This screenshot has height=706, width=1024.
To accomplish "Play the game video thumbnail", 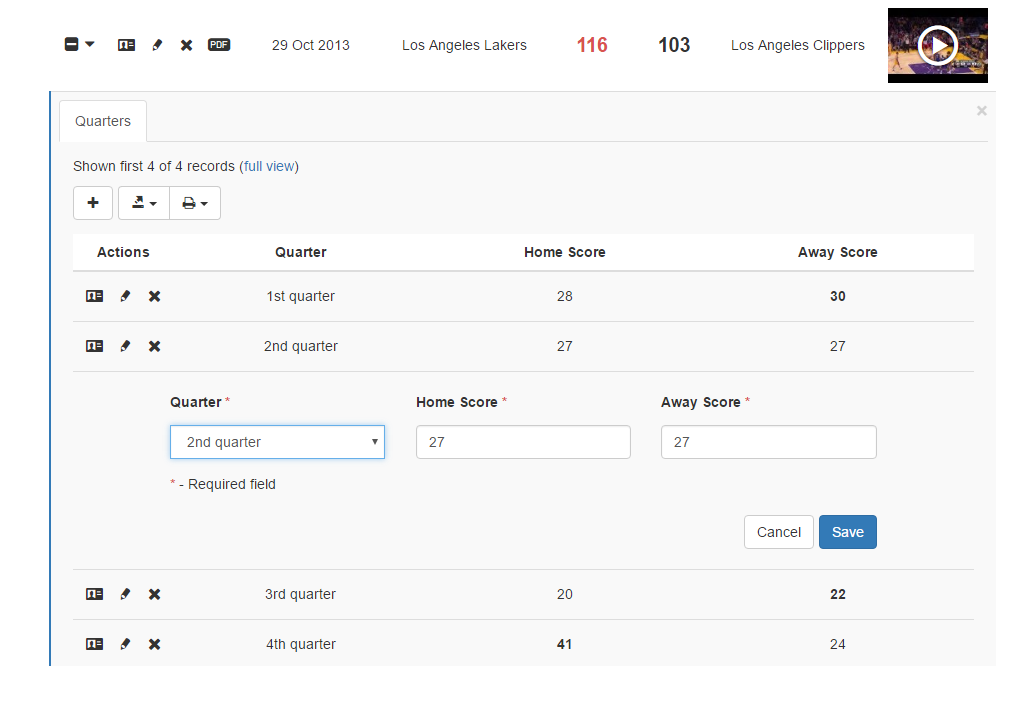I will [937, 46].
